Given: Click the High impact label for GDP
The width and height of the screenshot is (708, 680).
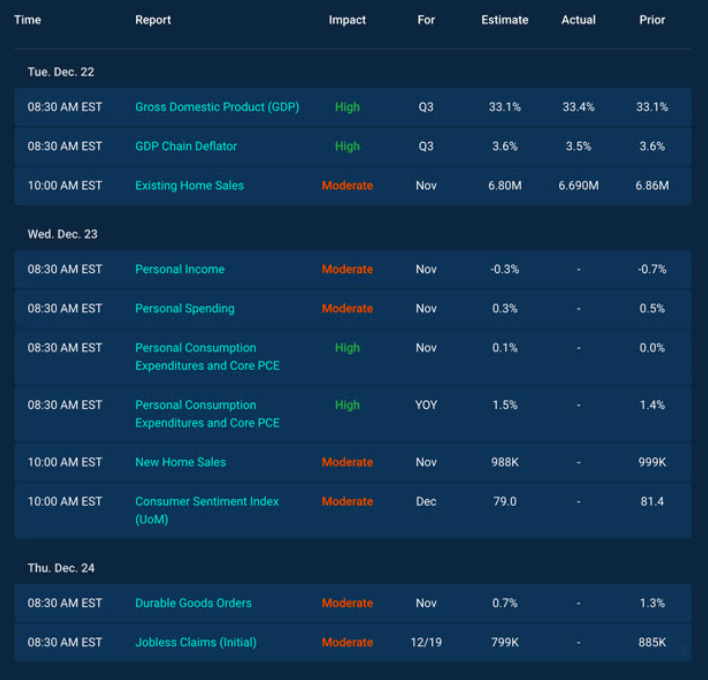Looking at the screenshot, I should (x=347, y=107).
